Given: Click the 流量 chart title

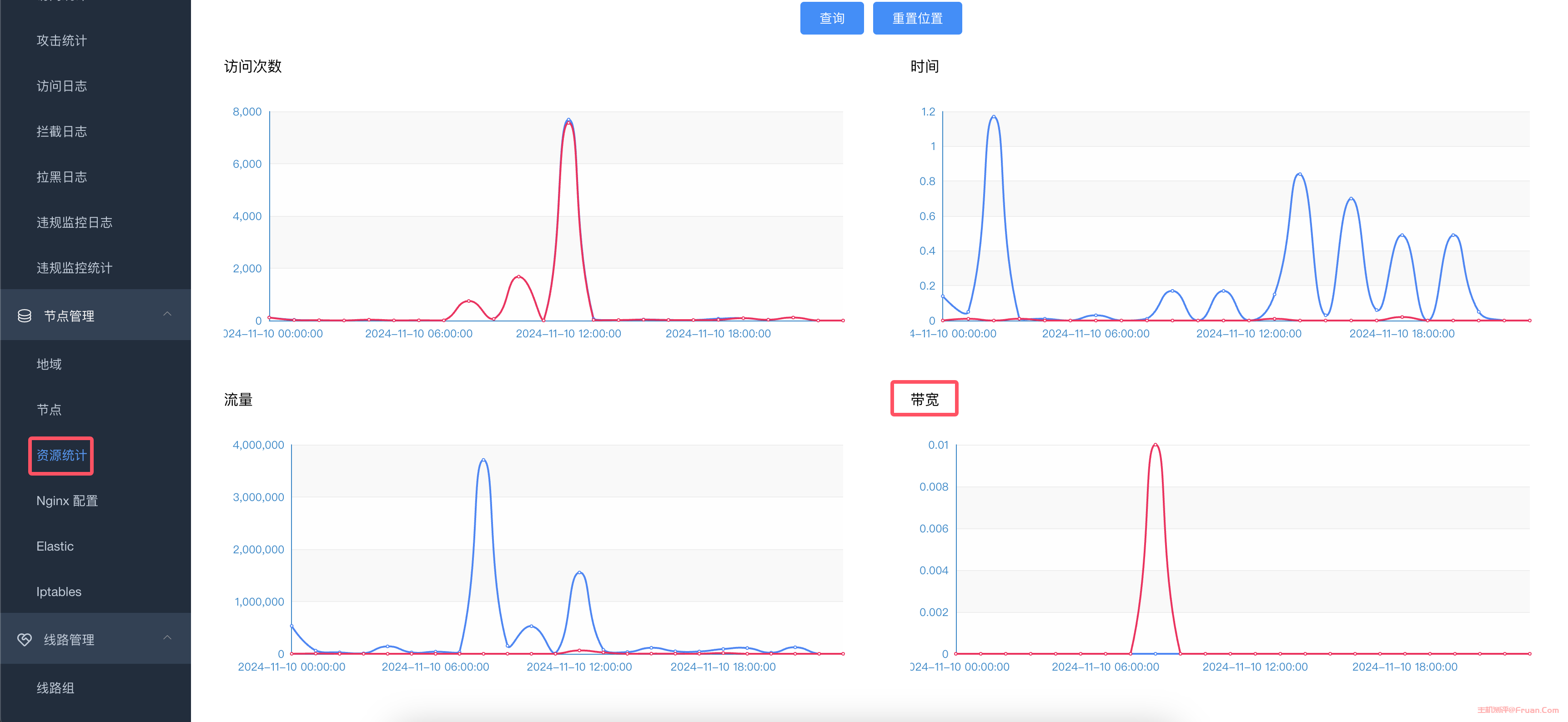Looking at the screenshot, I should pos(238,399).
